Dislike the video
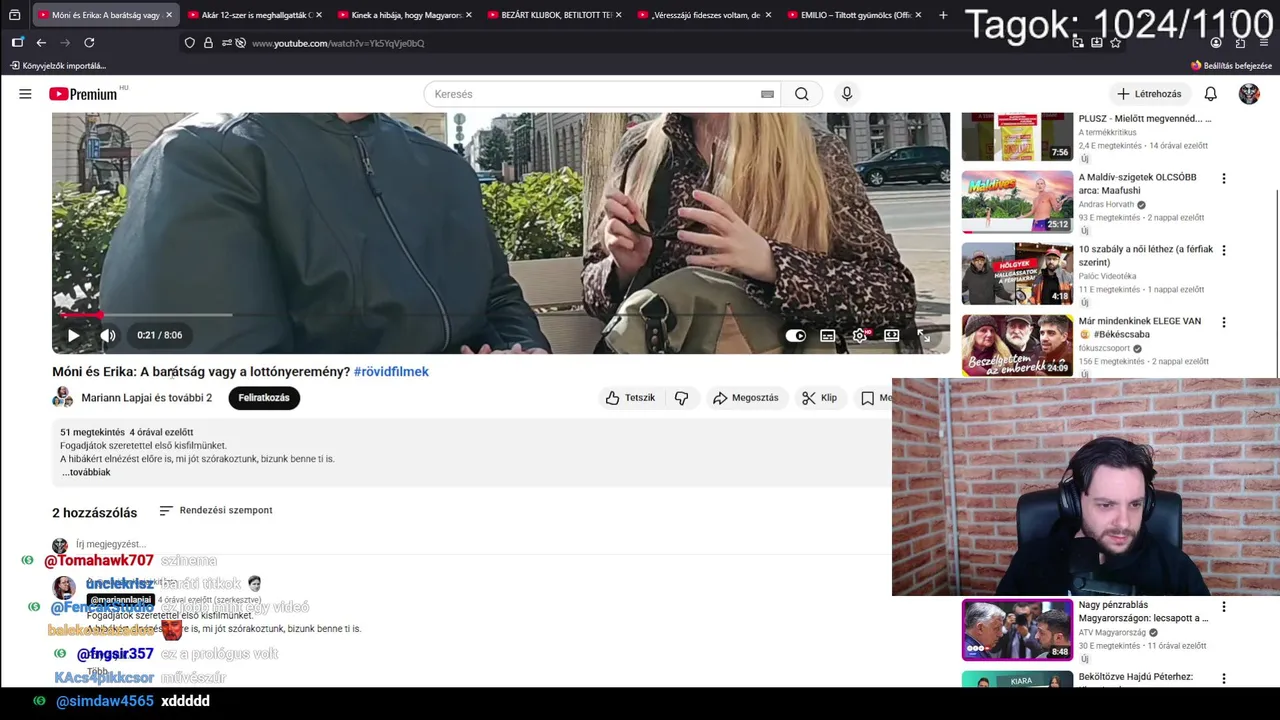 (682, 398)
